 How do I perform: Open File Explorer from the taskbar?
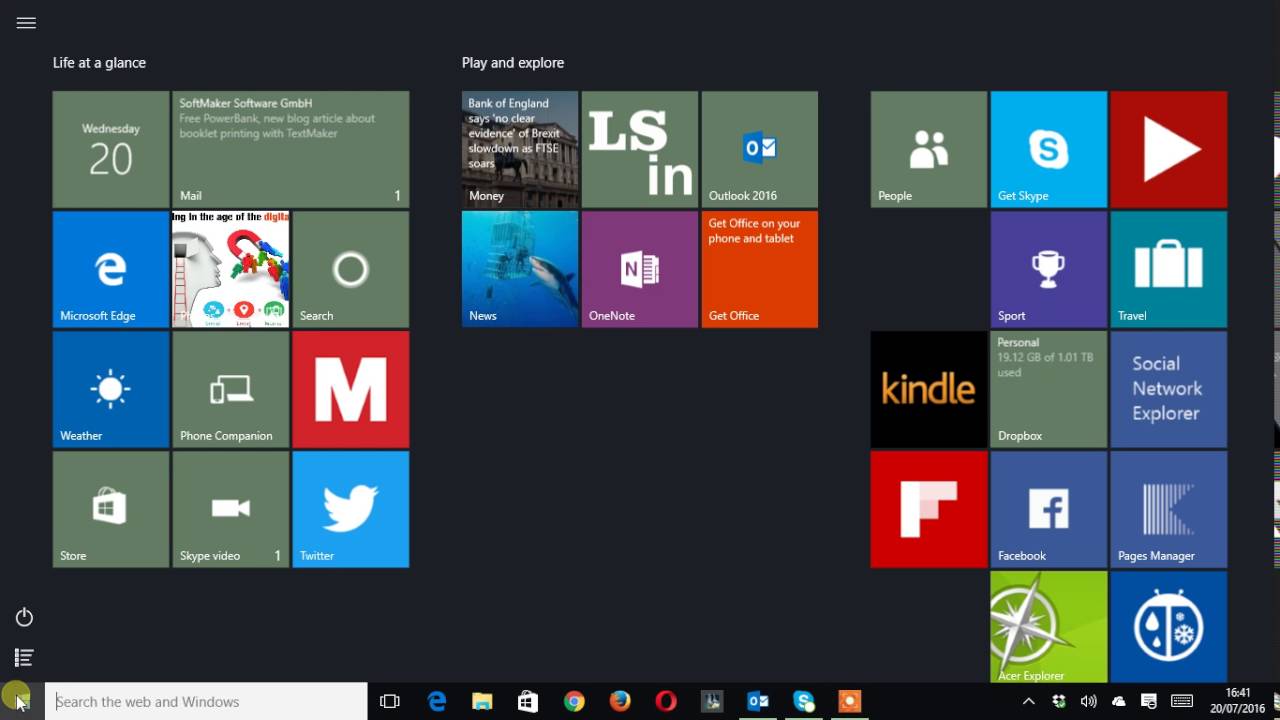click(x=482, y=701)
